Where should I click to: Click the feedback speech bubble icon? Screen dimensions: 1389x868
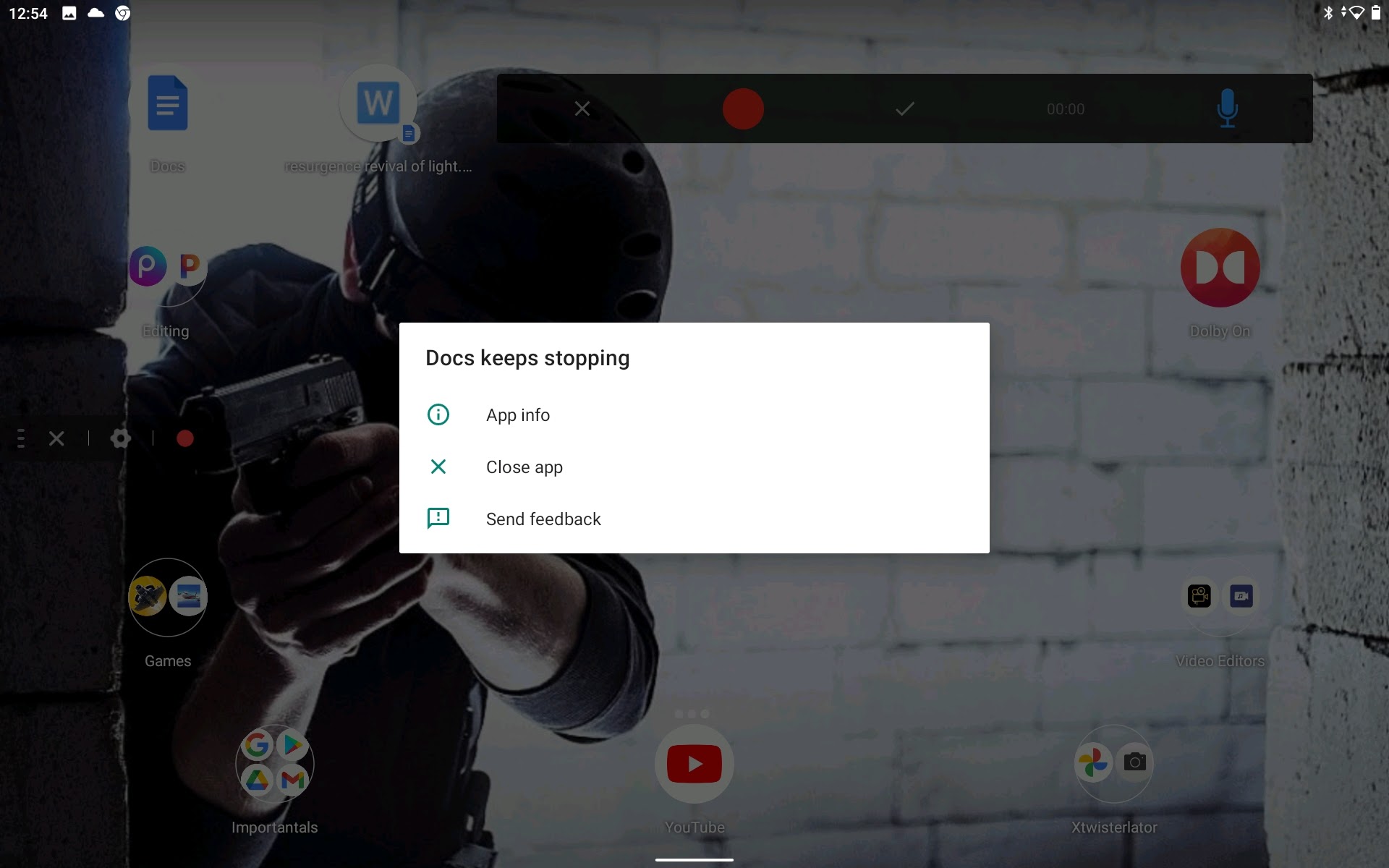[438, 519]
